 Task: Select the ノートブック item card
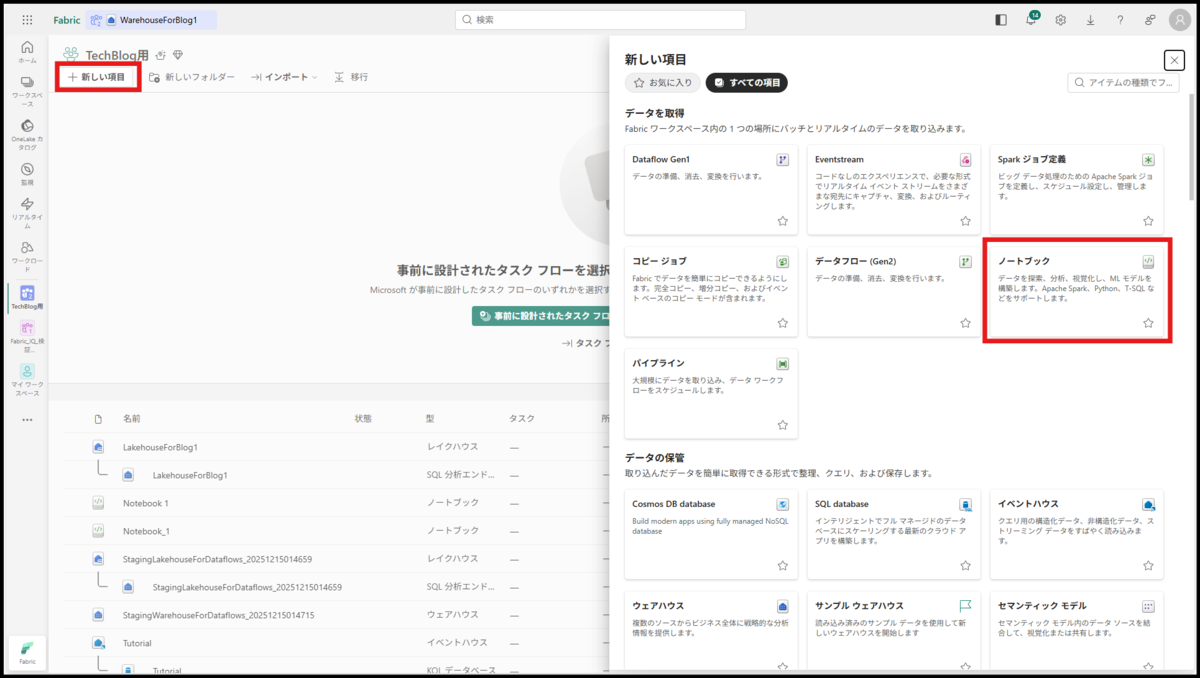coord(1077,291)
